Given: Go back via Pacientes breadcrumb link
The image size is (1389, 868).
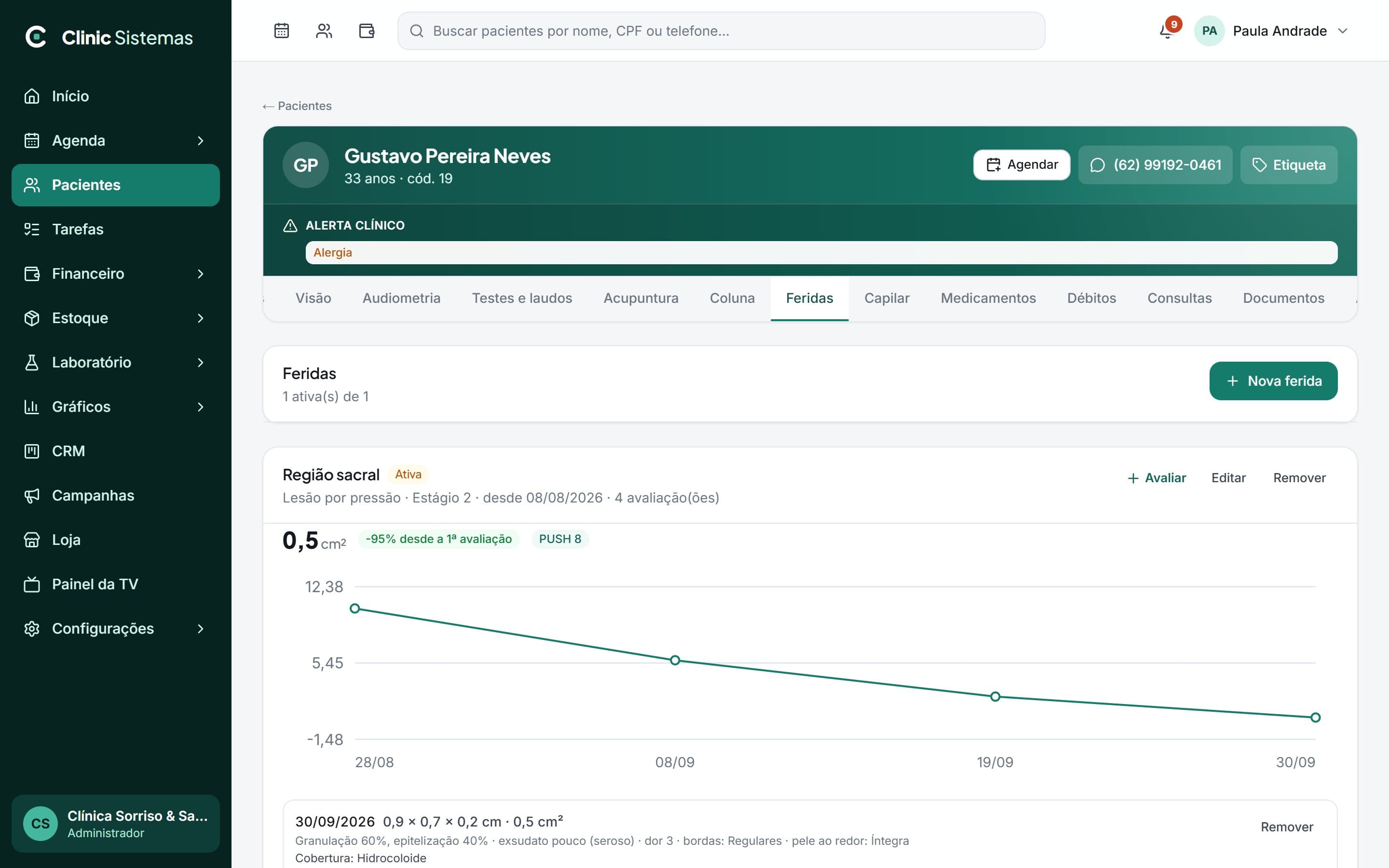Looking at the screenshot, I should coord(297,106).
